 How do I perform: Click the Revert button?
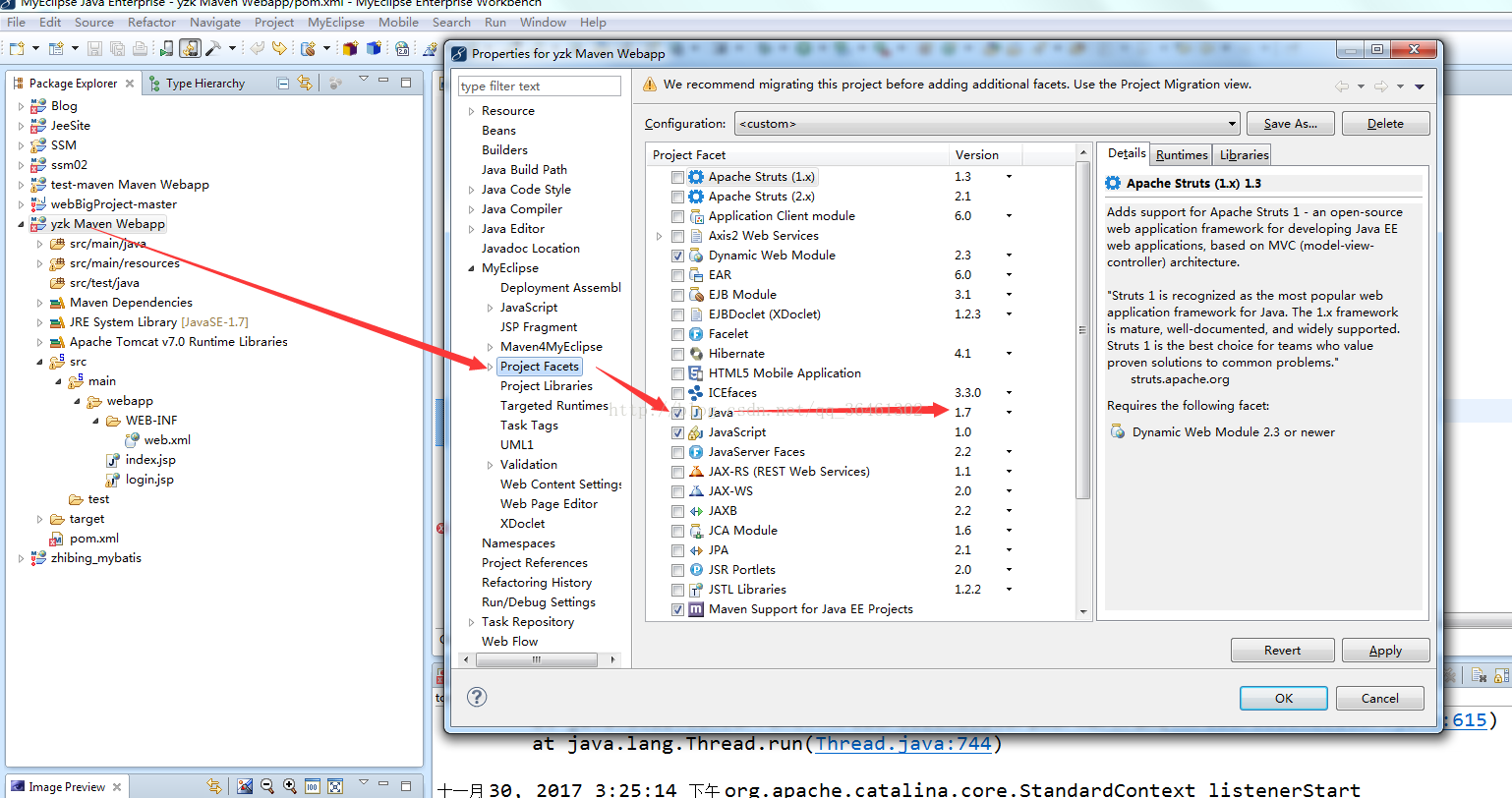pos(1282,651)
